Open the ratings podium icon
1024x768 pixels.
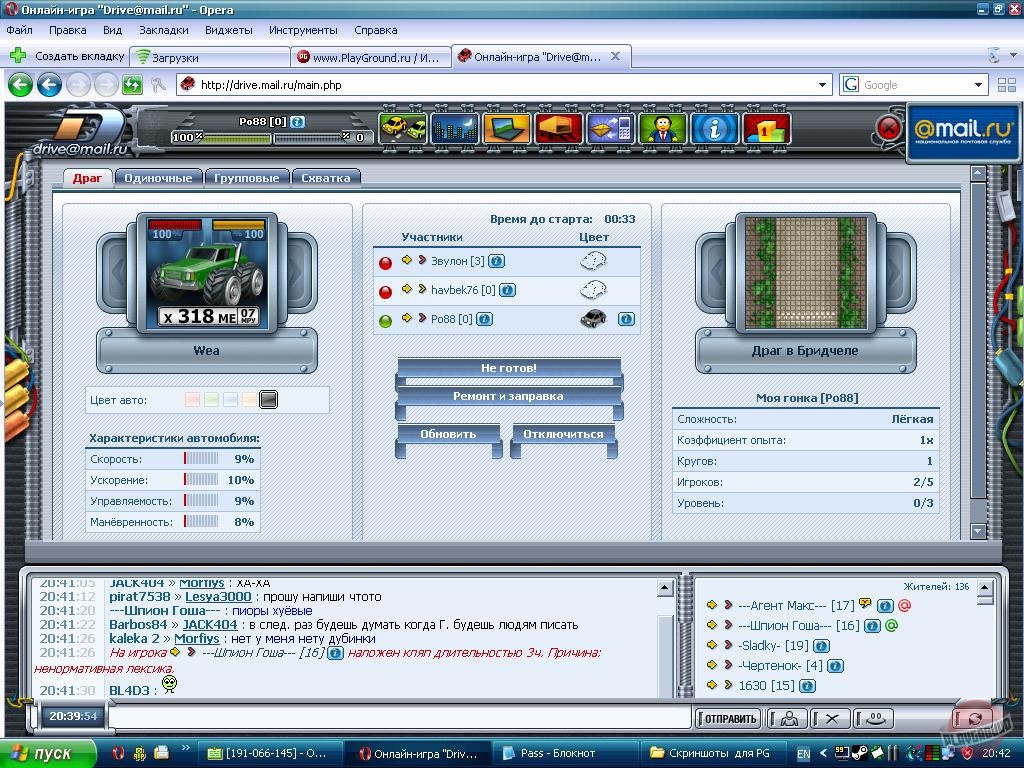766,129
